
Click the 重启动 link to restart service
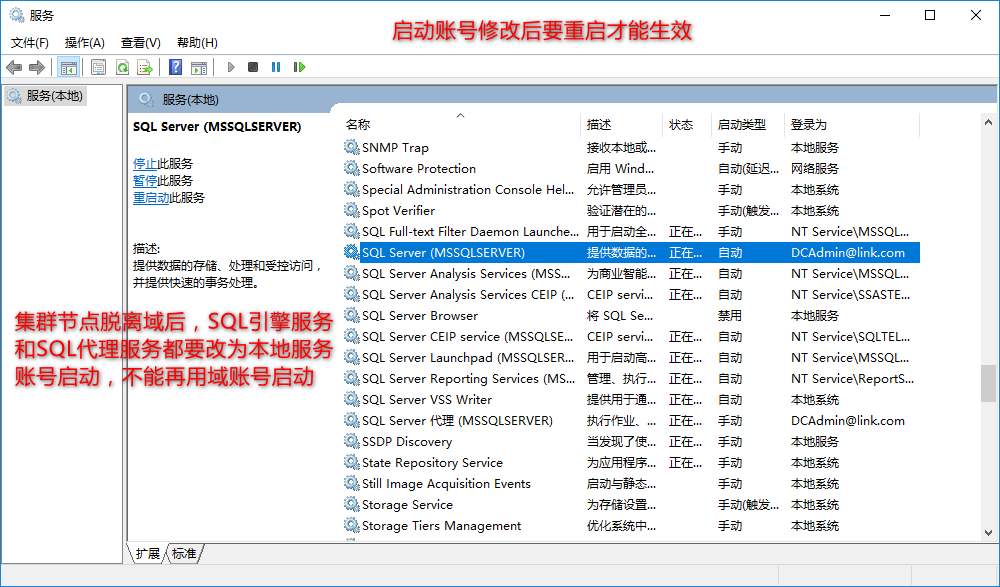click(151, 198)
